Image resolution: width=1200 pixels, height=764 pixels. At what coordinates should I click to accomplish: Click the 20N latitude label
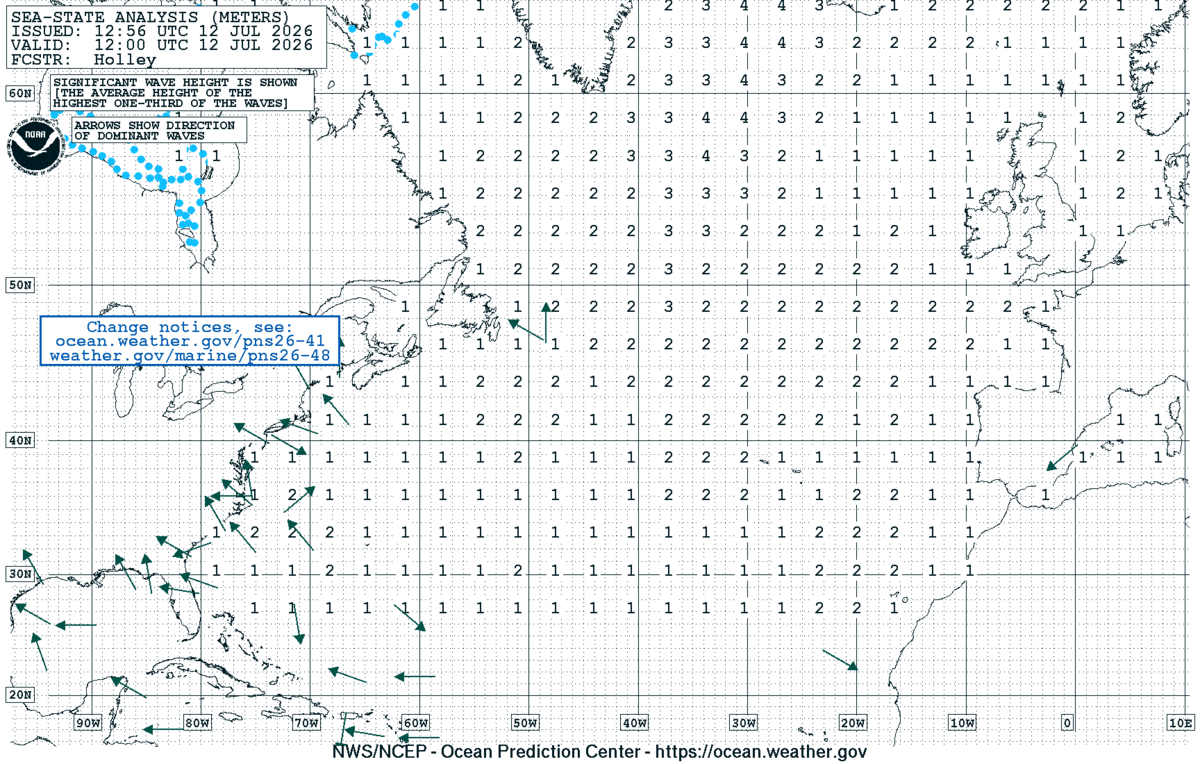coord(20,695)
